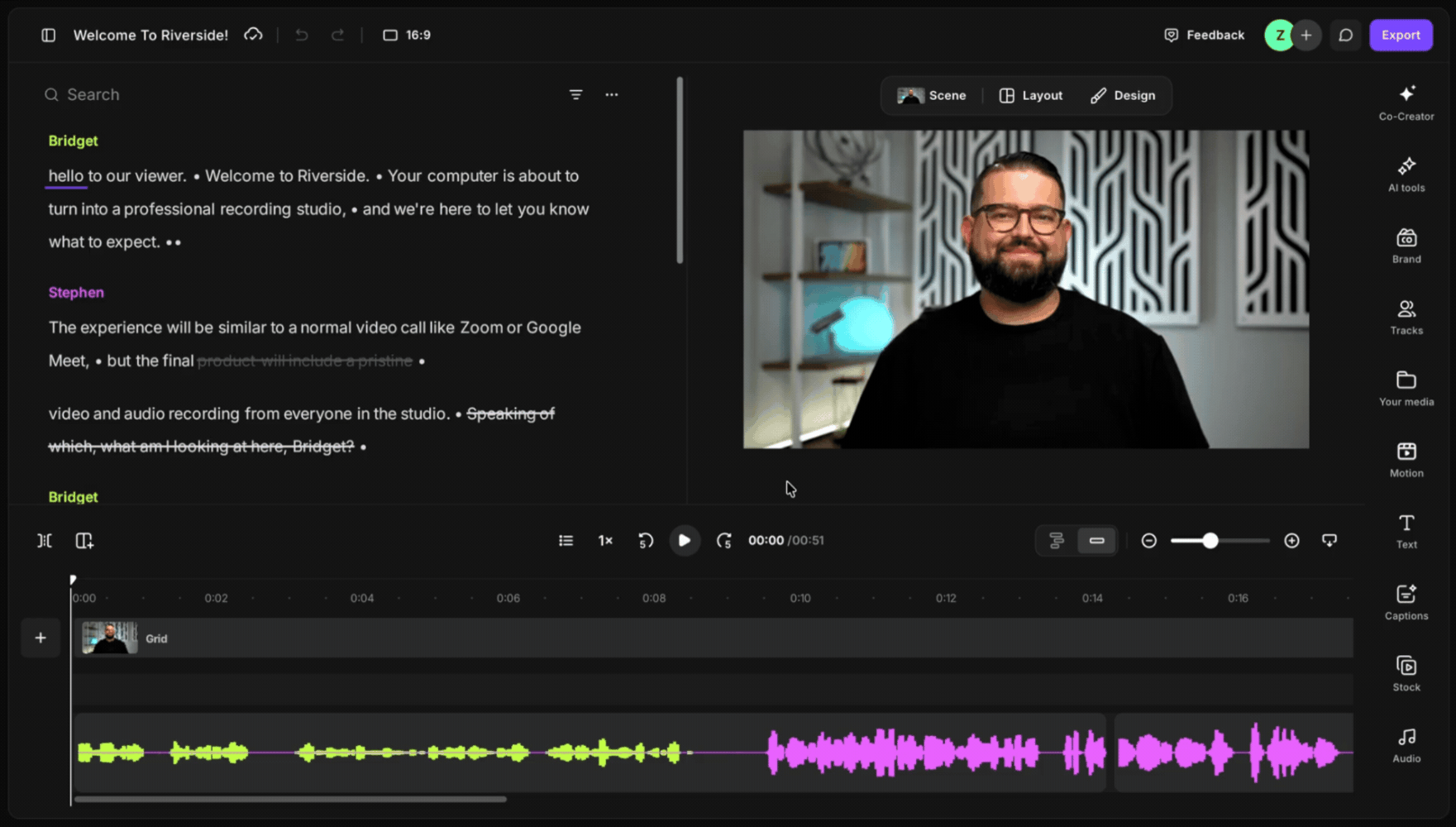Viewport: 1456px width, 827px height.
Task: Open the Tracks panel
Action: coord(1406,317)
